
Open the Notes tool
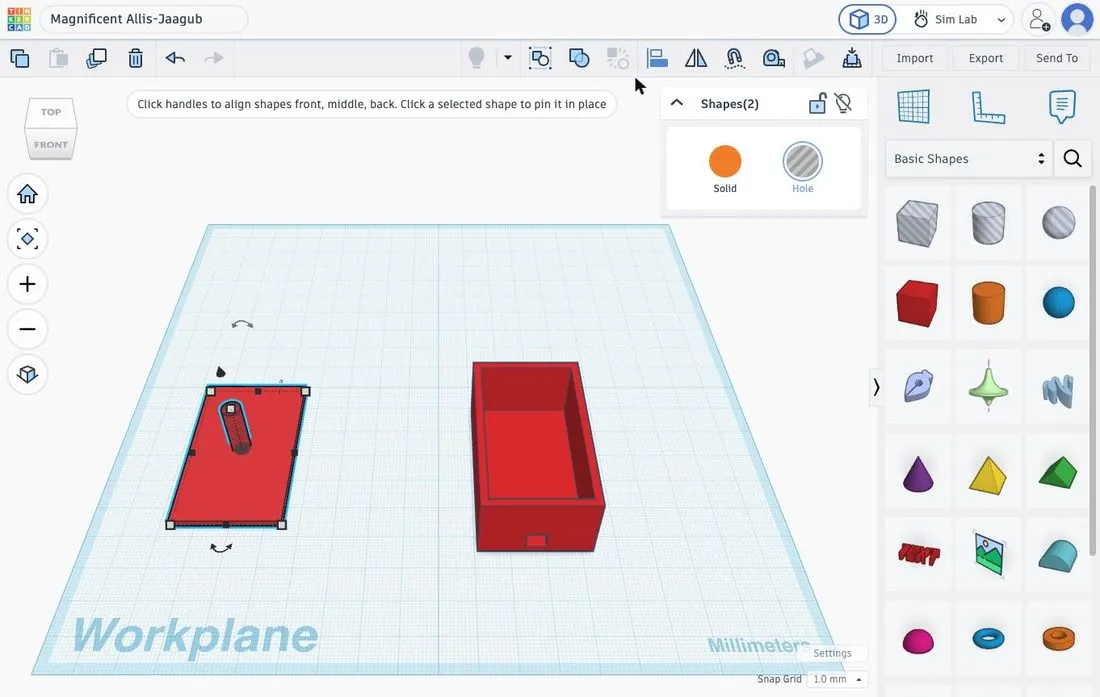pyautogui.click(x=1062, y=107)
